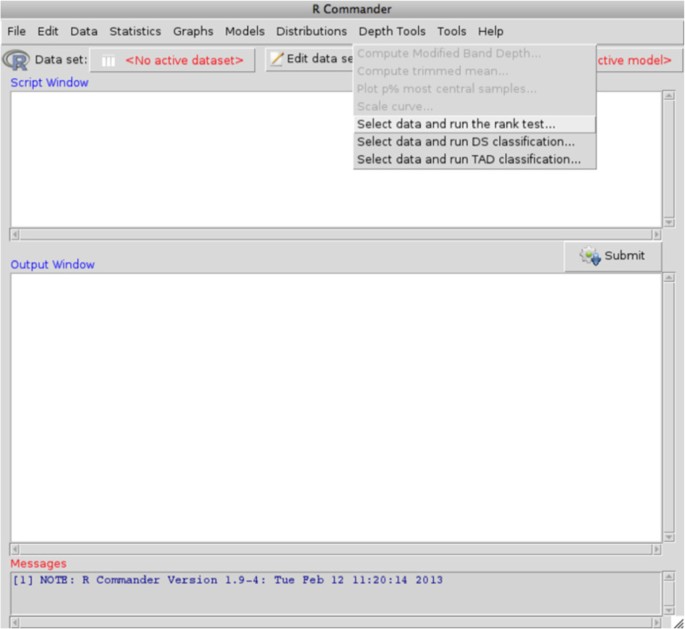This screenshot has height=629, width=685.
Task: Click the Messages text area
Action: pyautogui.click(x=336, y=593)
